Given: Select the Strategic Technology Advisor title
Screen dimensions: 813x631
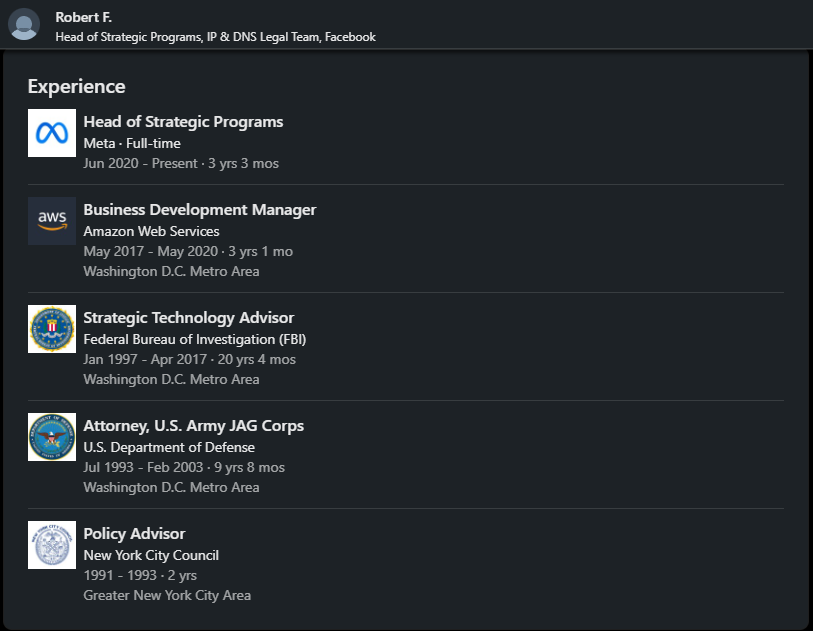Looking at the screenshot, I should click(188, 318).
